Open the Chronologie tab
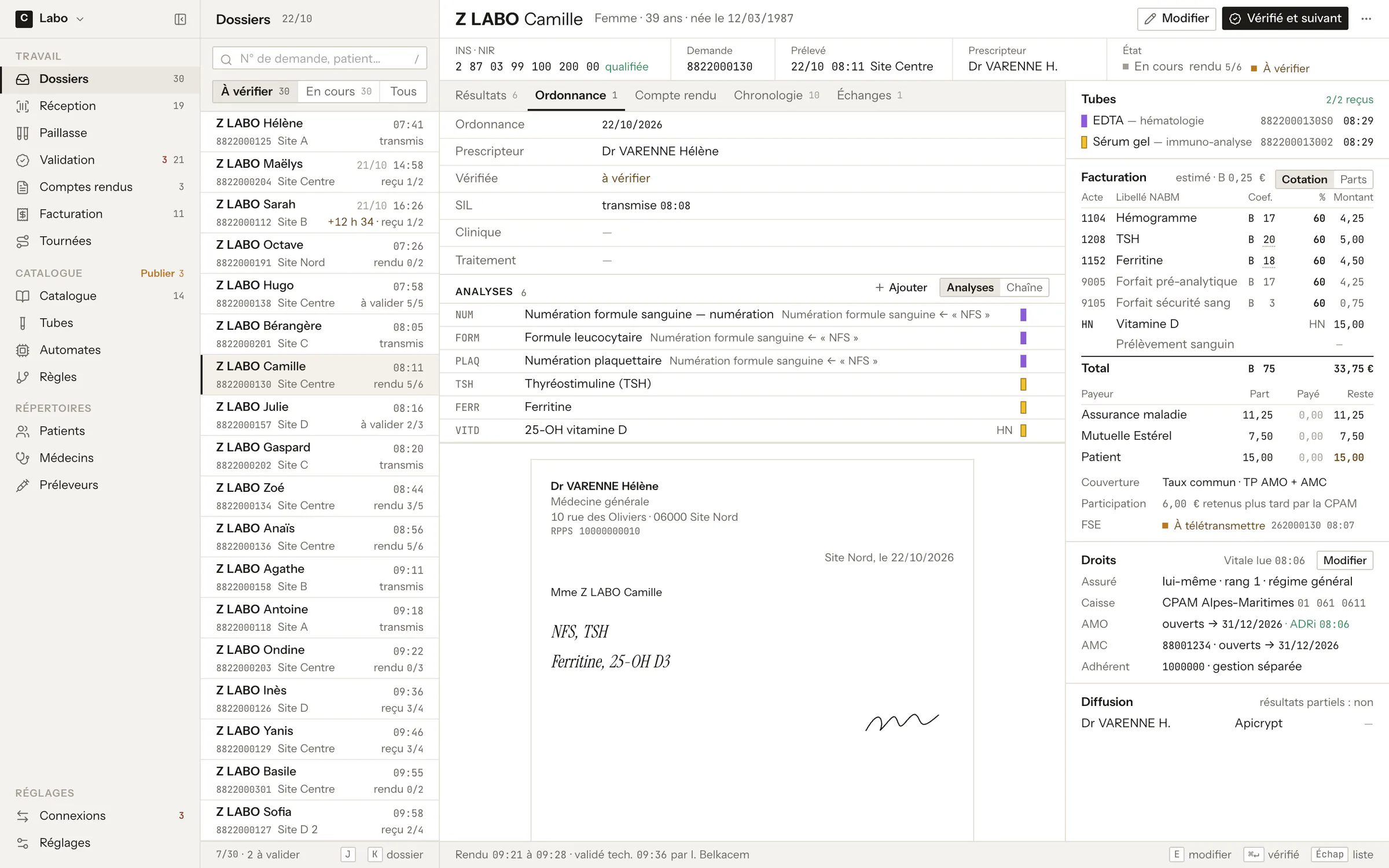 click(776, 95)
